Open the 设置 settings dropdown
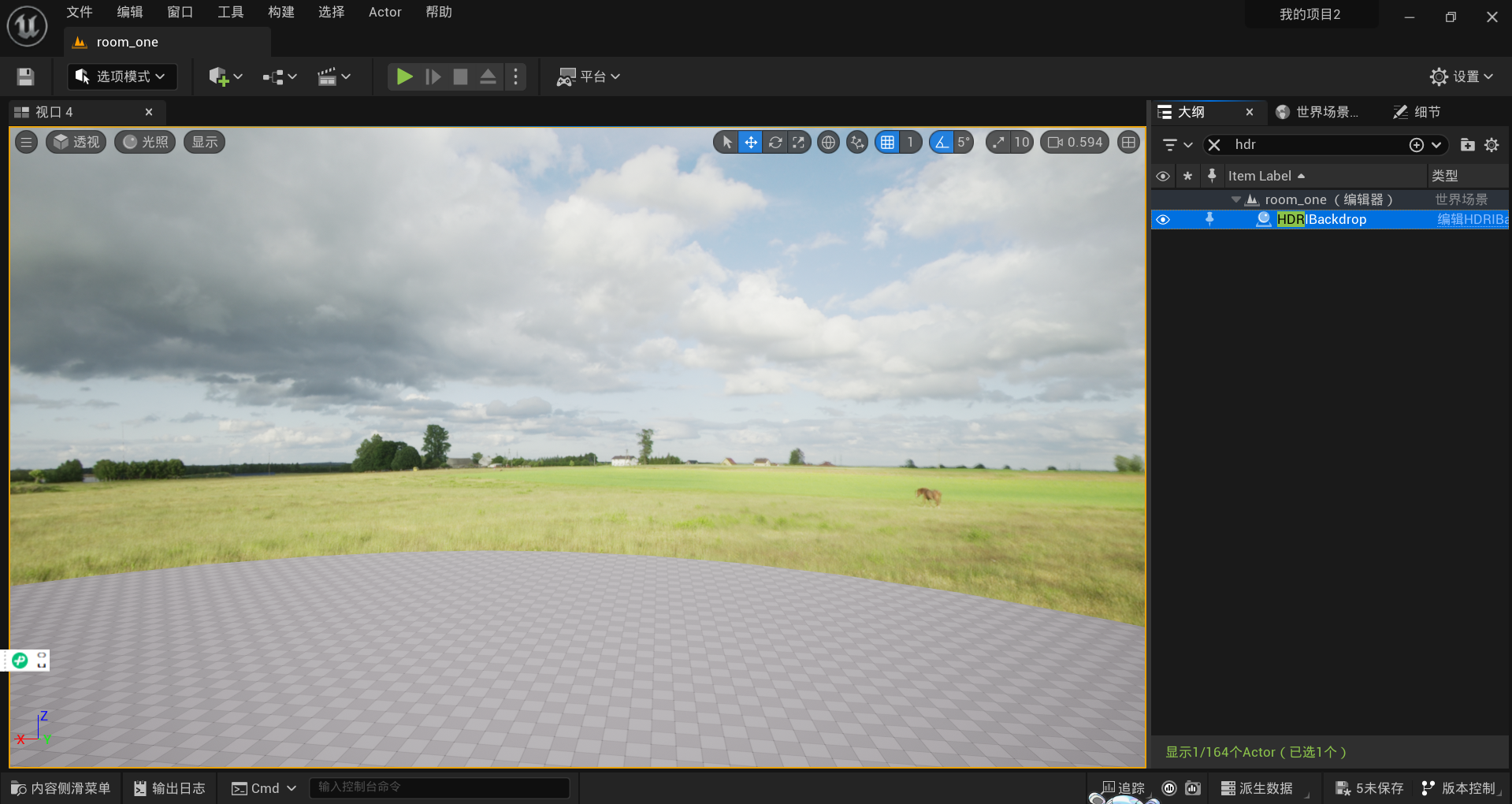The height and width of the screenshot is (804, 1512). (1462, 76)
